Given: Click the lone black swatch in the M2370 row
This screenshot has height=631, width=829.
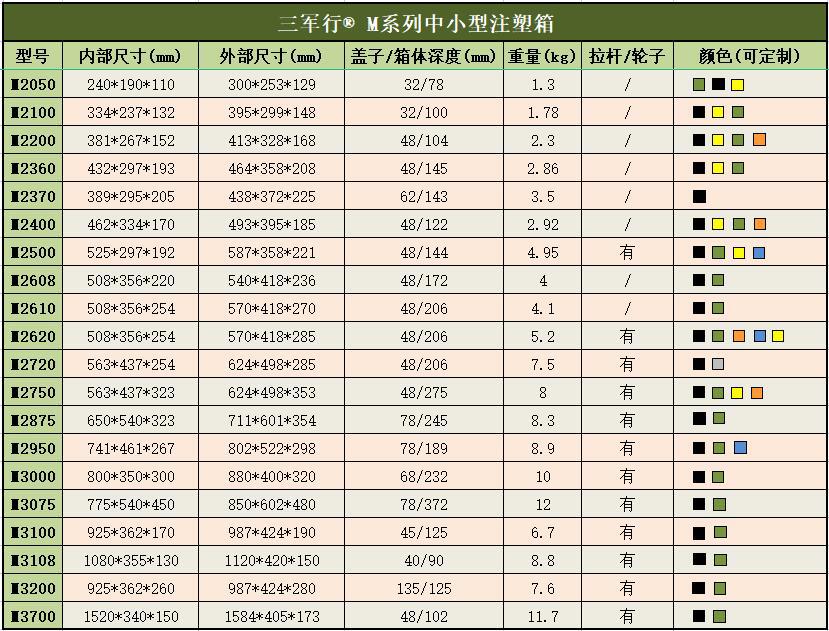Looking at the screenshot, I should [x=699, y=197].
